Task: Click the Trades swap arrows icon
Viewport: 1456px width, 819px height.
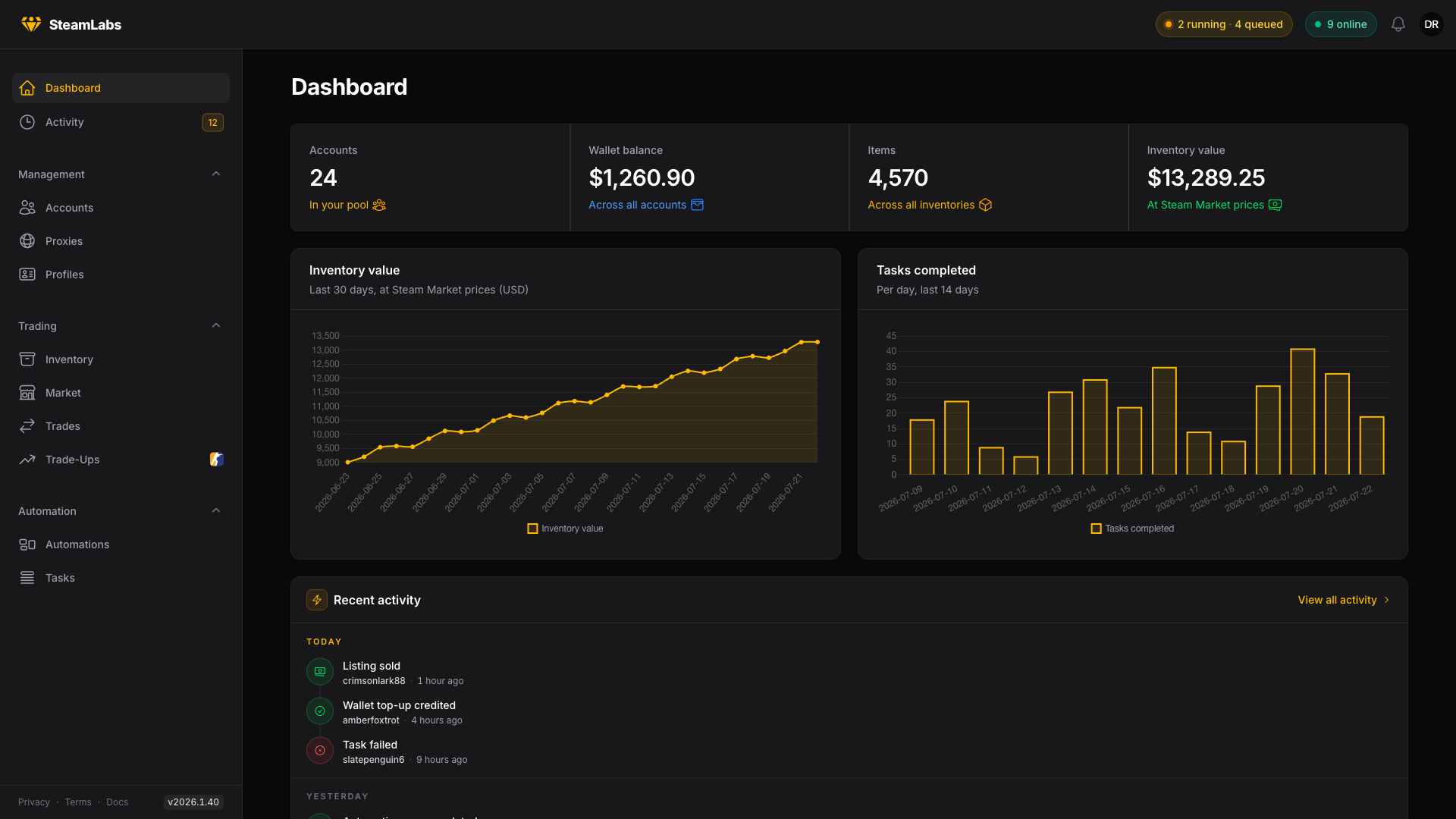Action: [27, 426]
